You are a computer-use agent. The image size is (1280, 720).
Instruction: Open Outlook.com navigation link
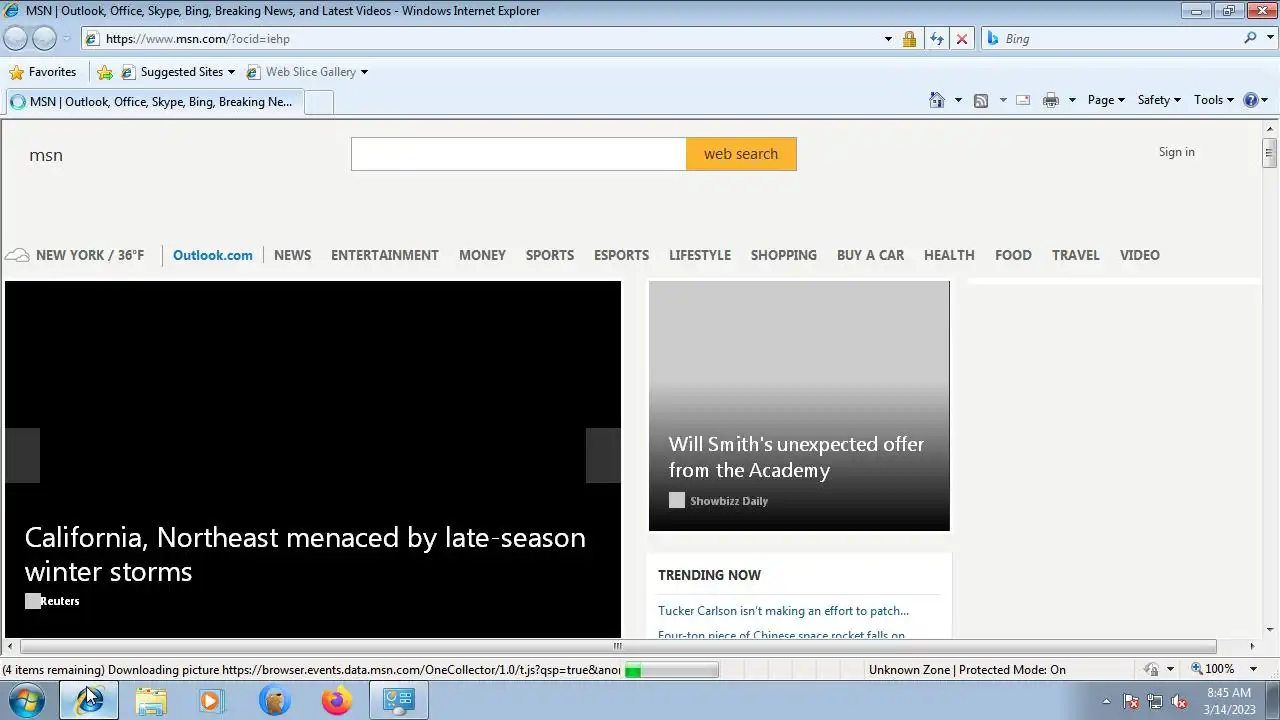pyautogui.click(x=213, y=255)
